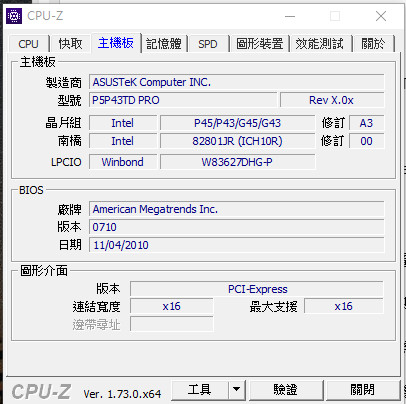Click southbridge revision 00
The width and height of the screenshot is (406, 404).
367,141
